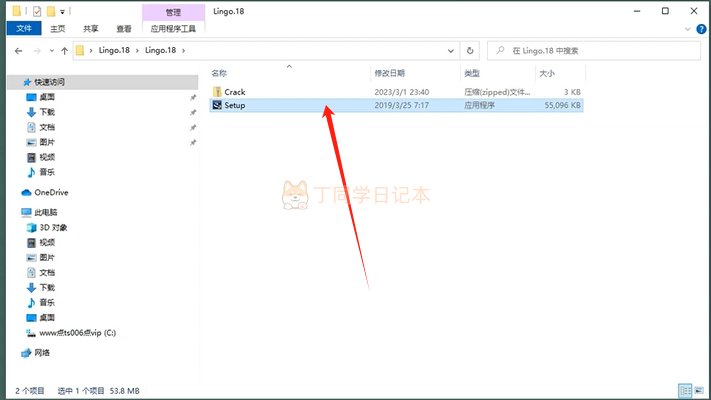711x400 pixels.
Task: Open the 文件 ribbon tab
Action: click(24, 28)
